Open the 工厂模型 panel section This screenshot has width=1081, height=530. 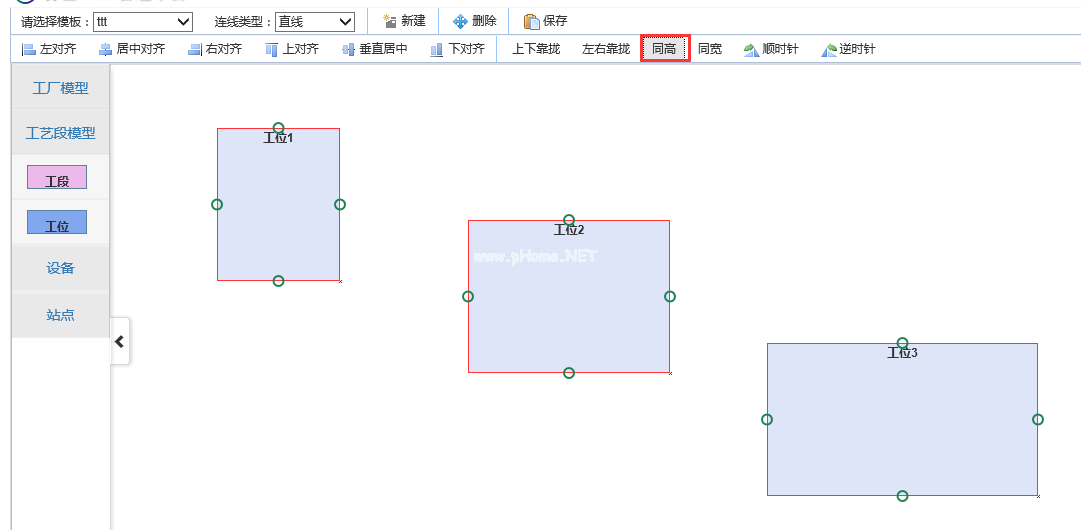click(x=60, y=88)
